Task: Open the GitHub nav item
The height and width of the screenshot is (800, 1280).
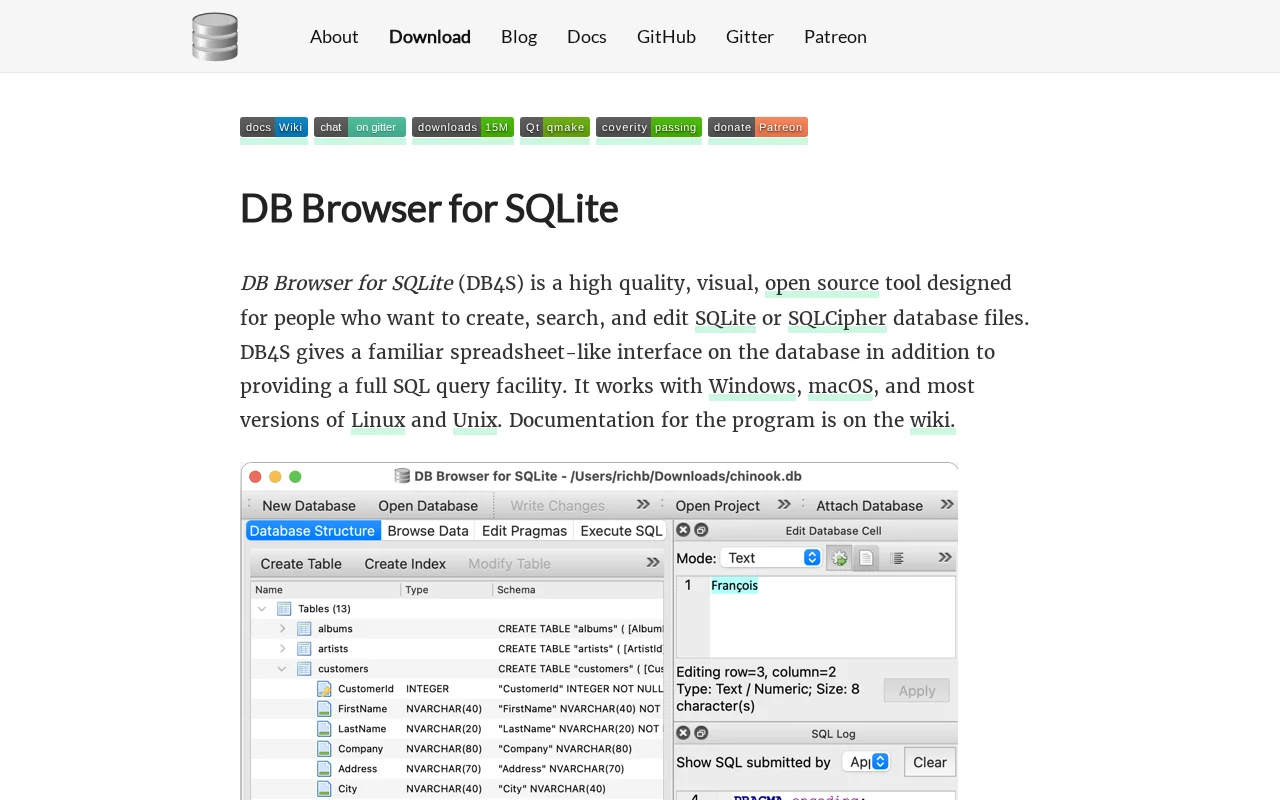Action: click(x=666, y=37)
